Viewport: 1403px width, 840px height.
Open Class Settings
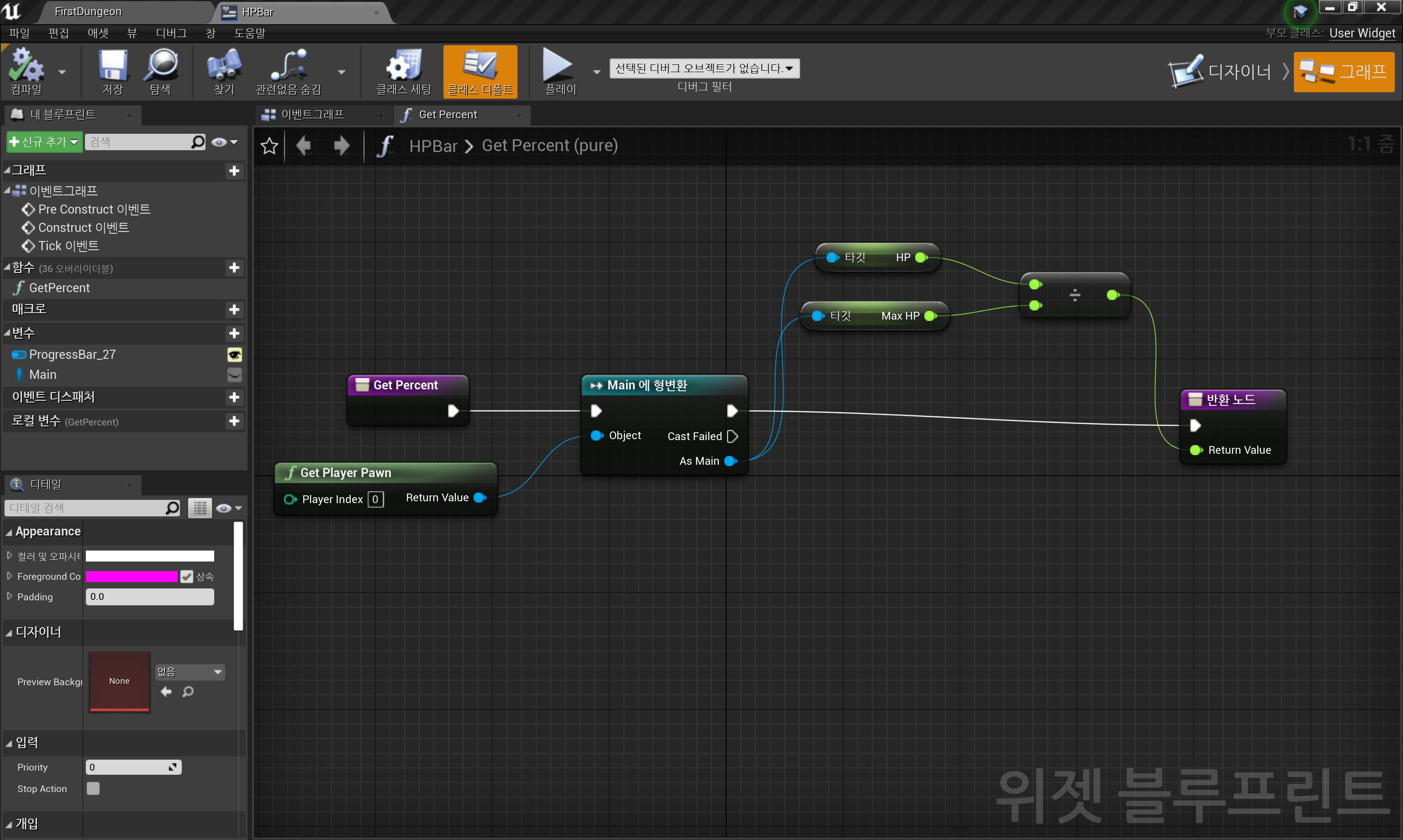(402, 71)
